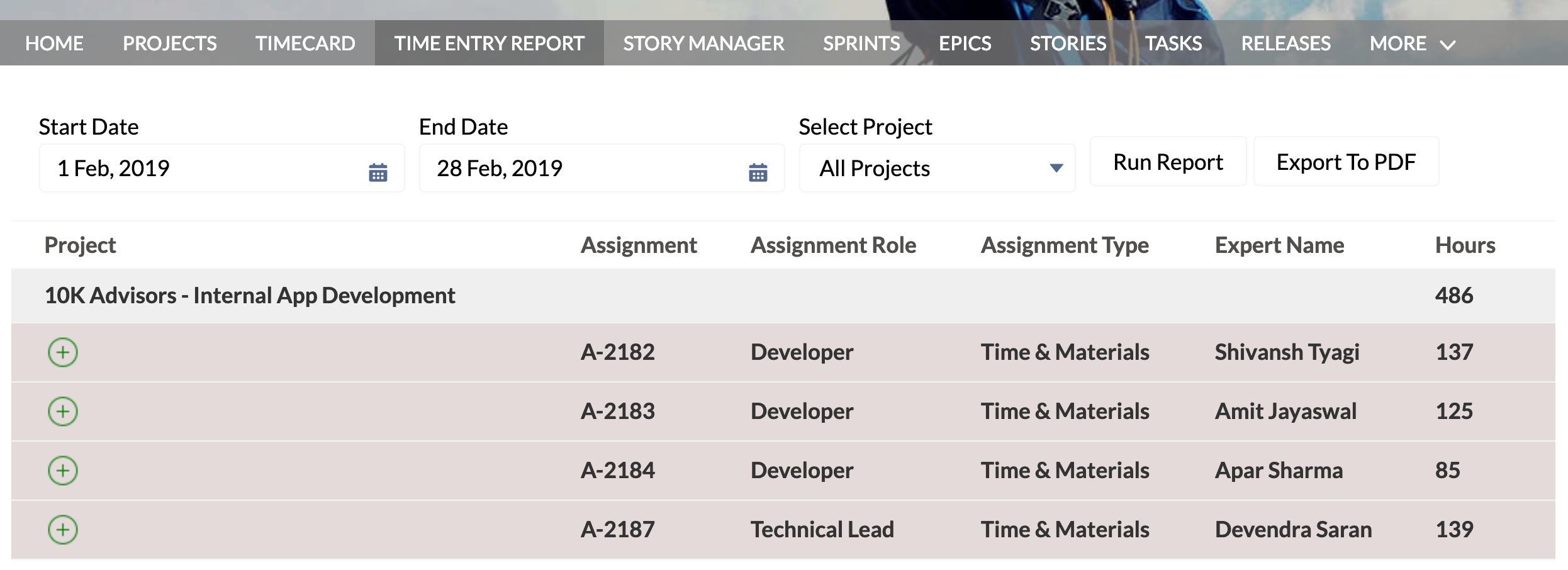The height and width of the screenshot is (570, 1568).
Task: Click the End Date input field
Action: tap(602, 168)
